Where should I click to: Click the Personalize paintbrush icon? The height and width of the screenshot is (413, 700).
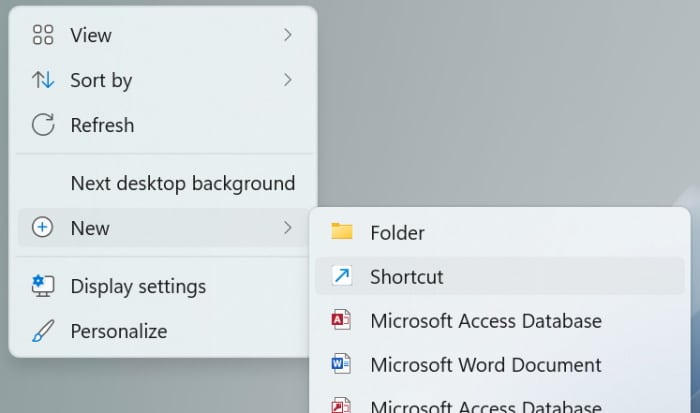(x=43, y=331)
